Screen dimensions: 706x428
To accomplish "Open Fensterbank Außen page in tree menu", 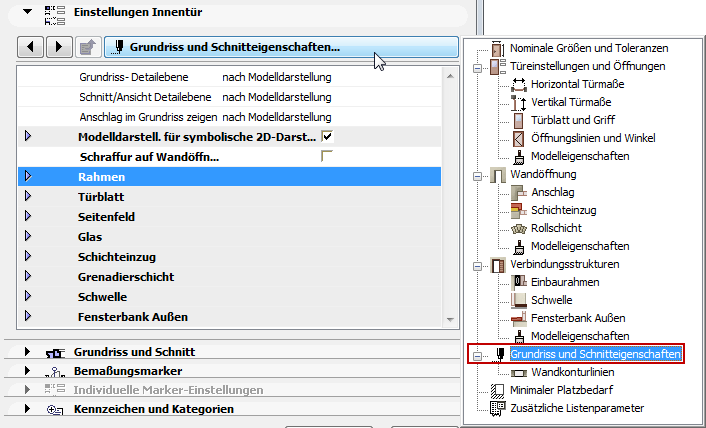I will [x=578, y=318].
